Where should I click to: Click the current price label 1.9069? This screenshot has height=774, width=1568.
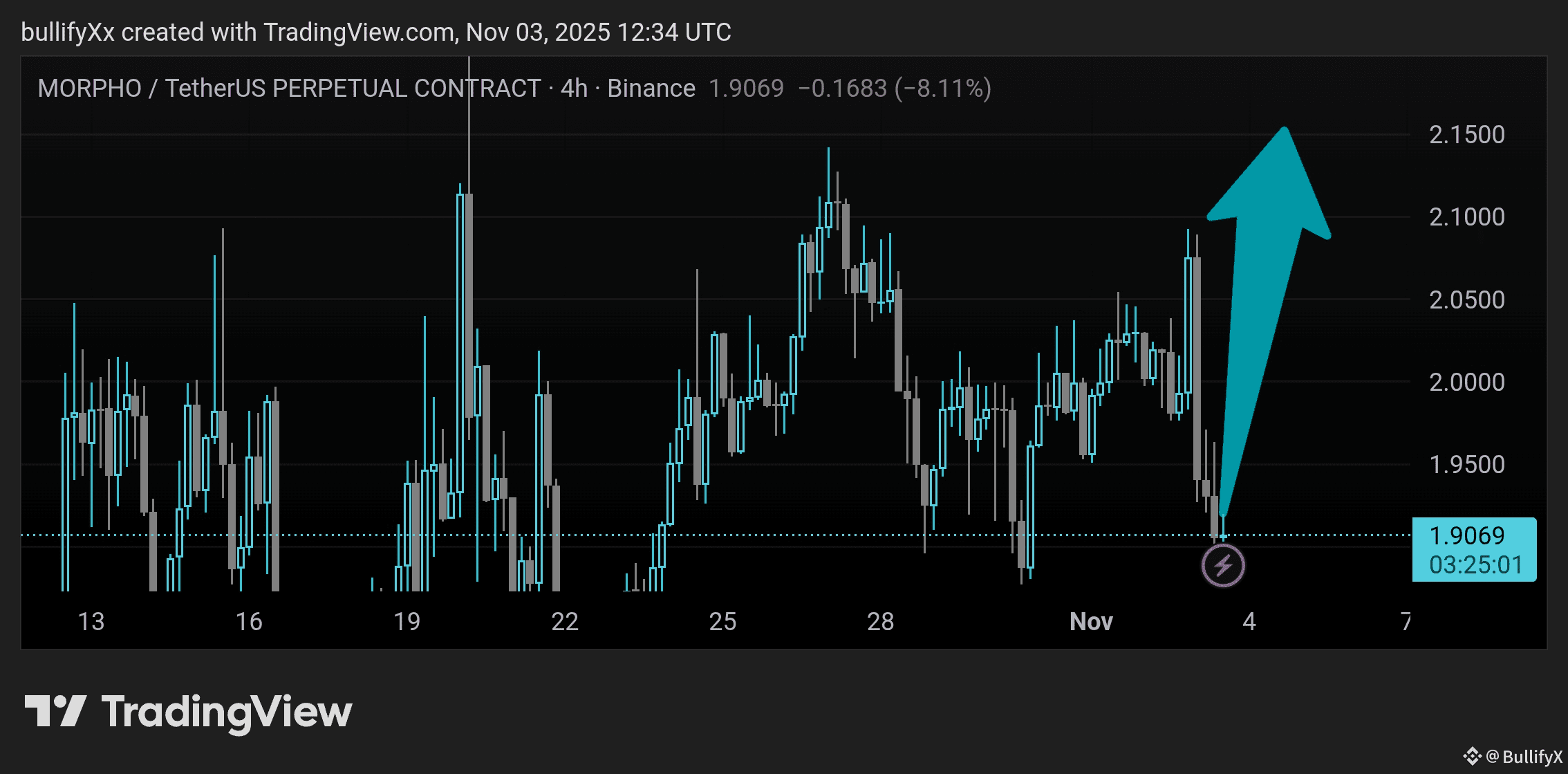coord(1466,535)
